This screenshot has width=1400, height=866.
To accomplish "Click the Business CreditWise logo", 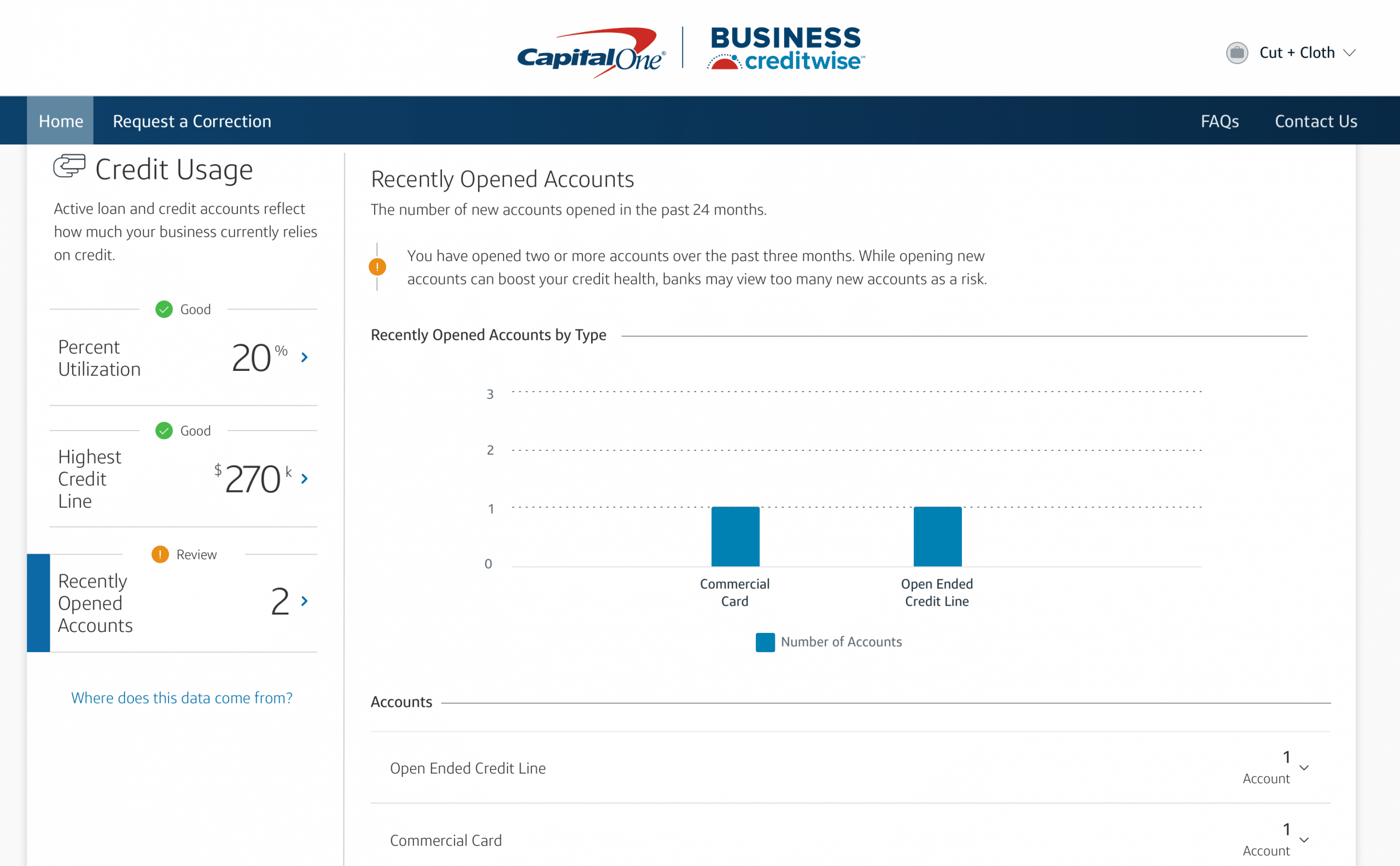I will pos(786,49).
